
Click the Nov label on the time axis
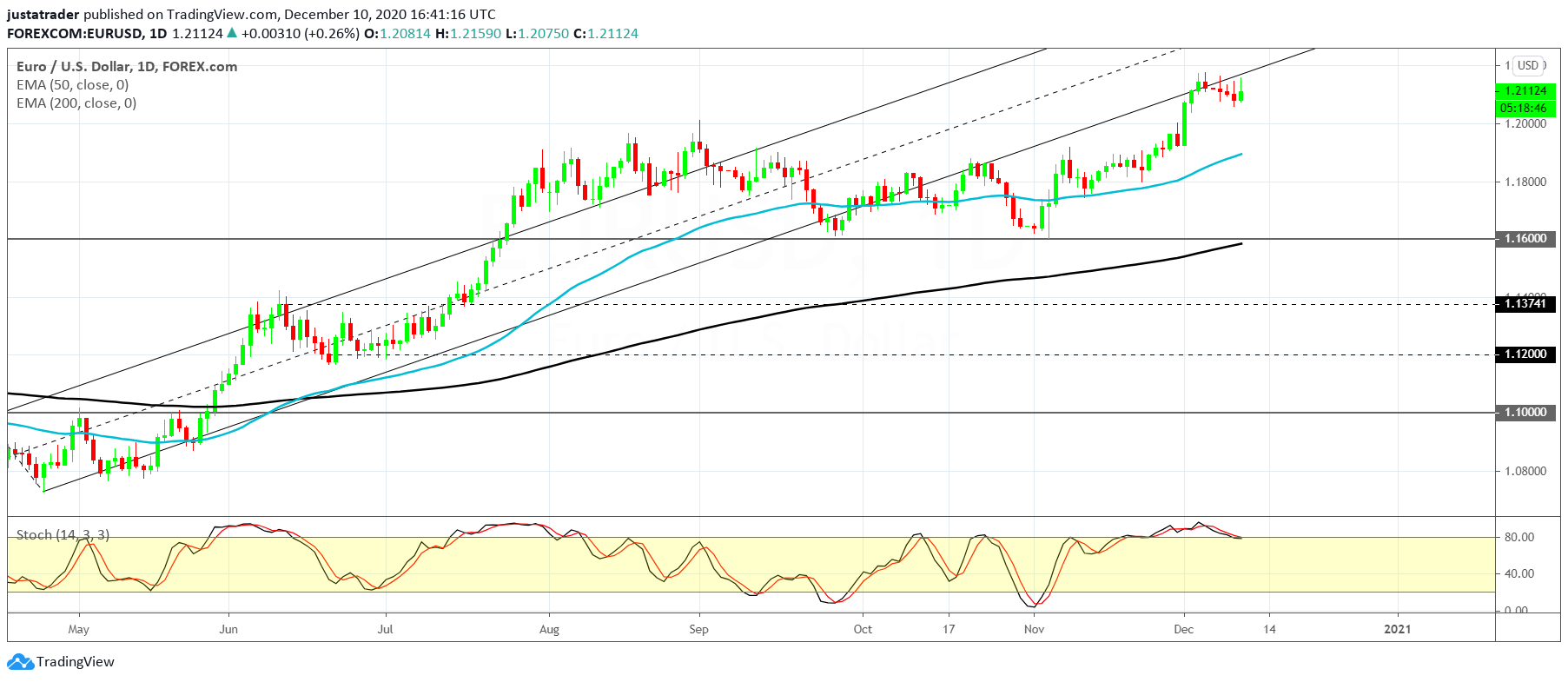coord(1034,629)
